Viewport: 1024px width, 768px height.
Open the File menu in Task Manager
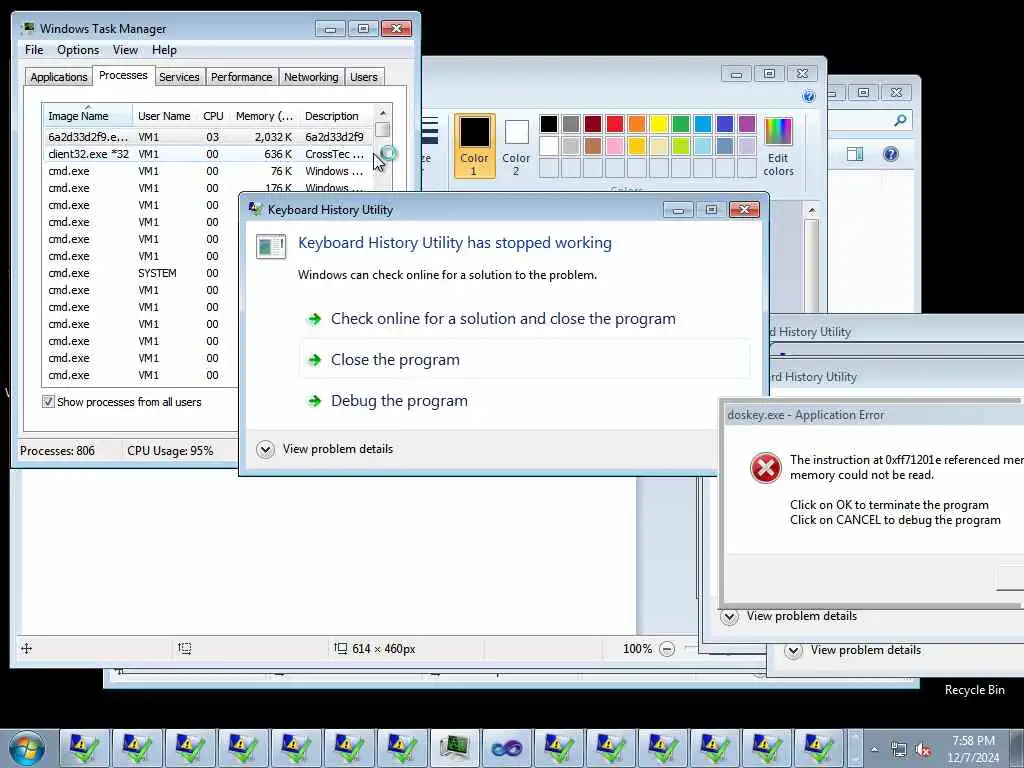[34, 50]
